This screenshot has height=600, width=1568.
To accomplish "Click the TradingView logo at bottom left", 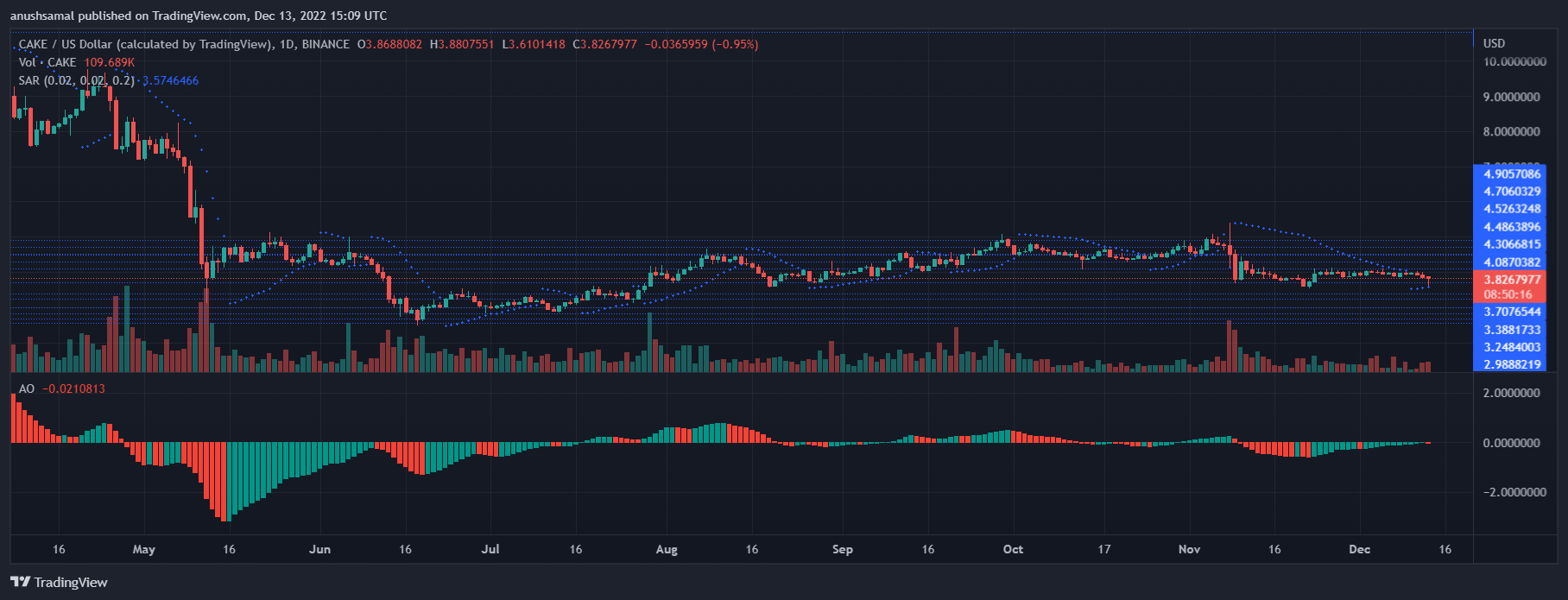I will (59, 582).
